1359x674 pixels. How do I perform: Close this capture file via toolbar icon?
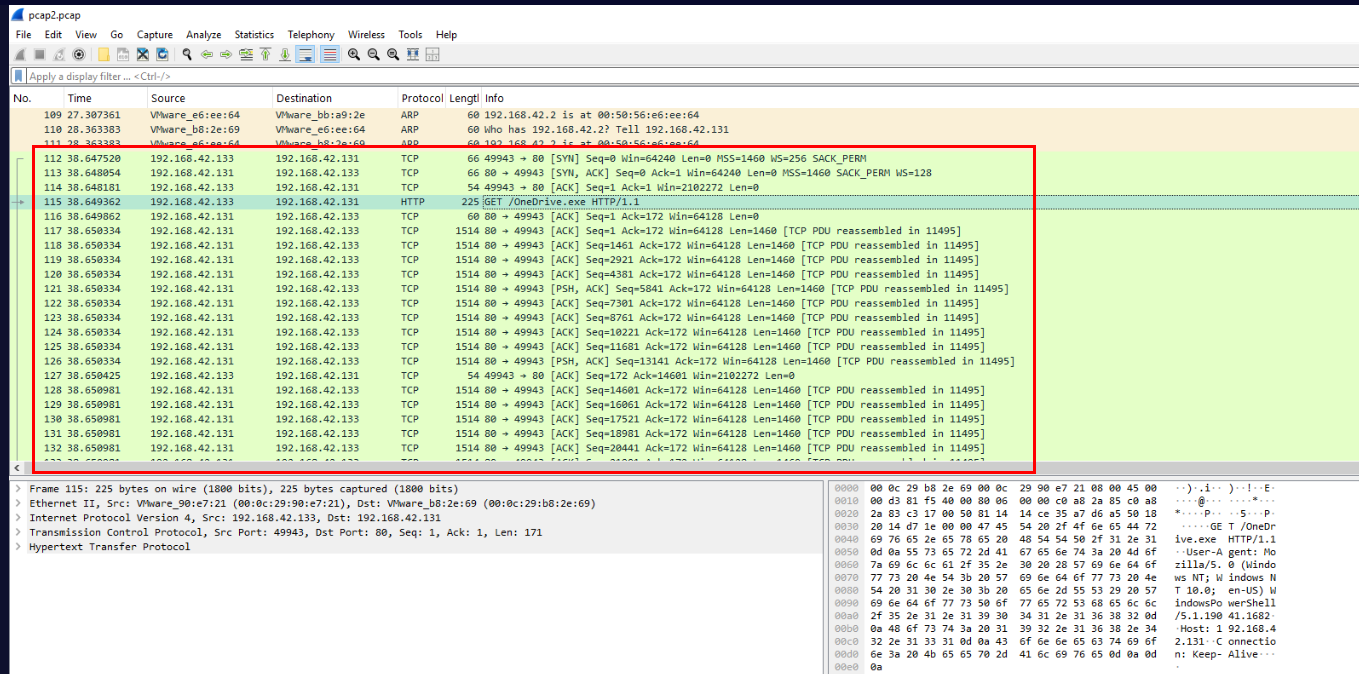click(x=143, y=54)
